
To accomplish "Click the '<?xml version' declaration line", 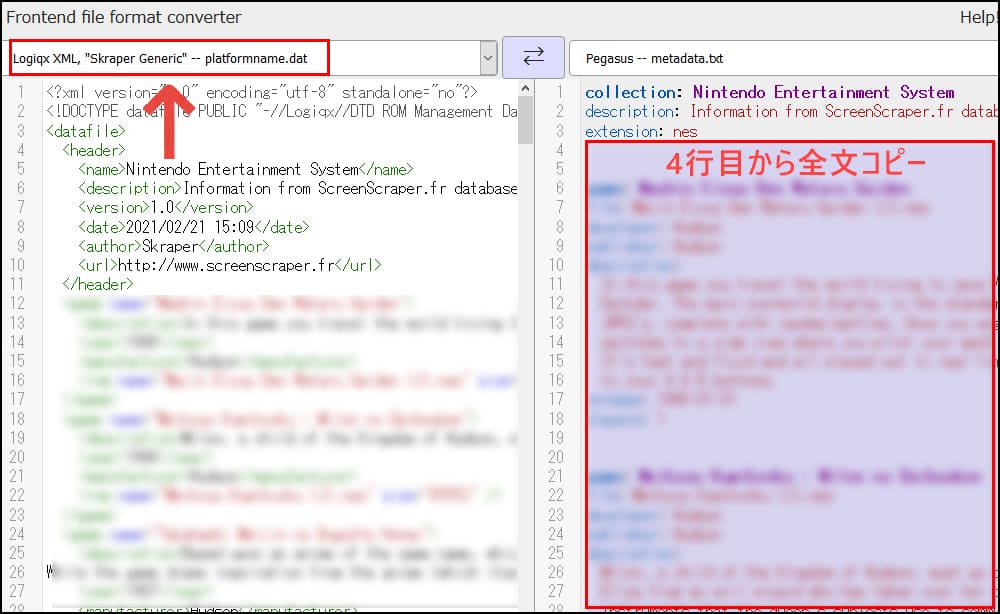I will 261,92.
